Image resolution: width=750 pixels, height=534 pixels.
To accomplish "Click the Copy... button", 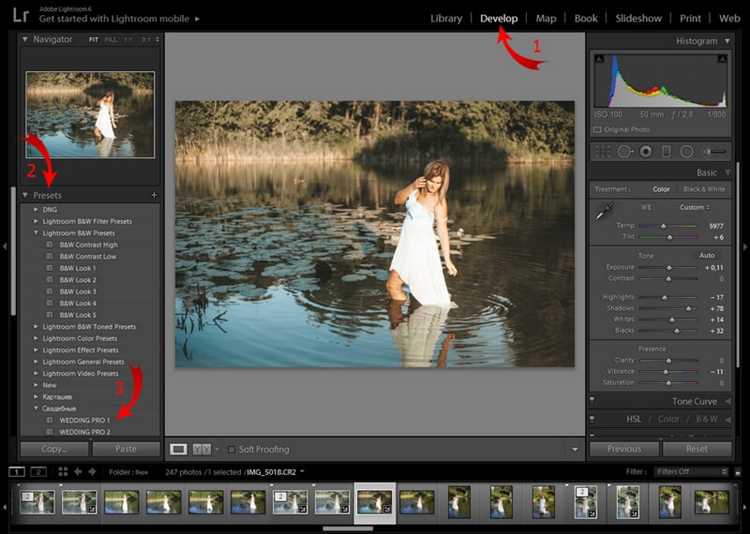I will (x=54, y=449).
